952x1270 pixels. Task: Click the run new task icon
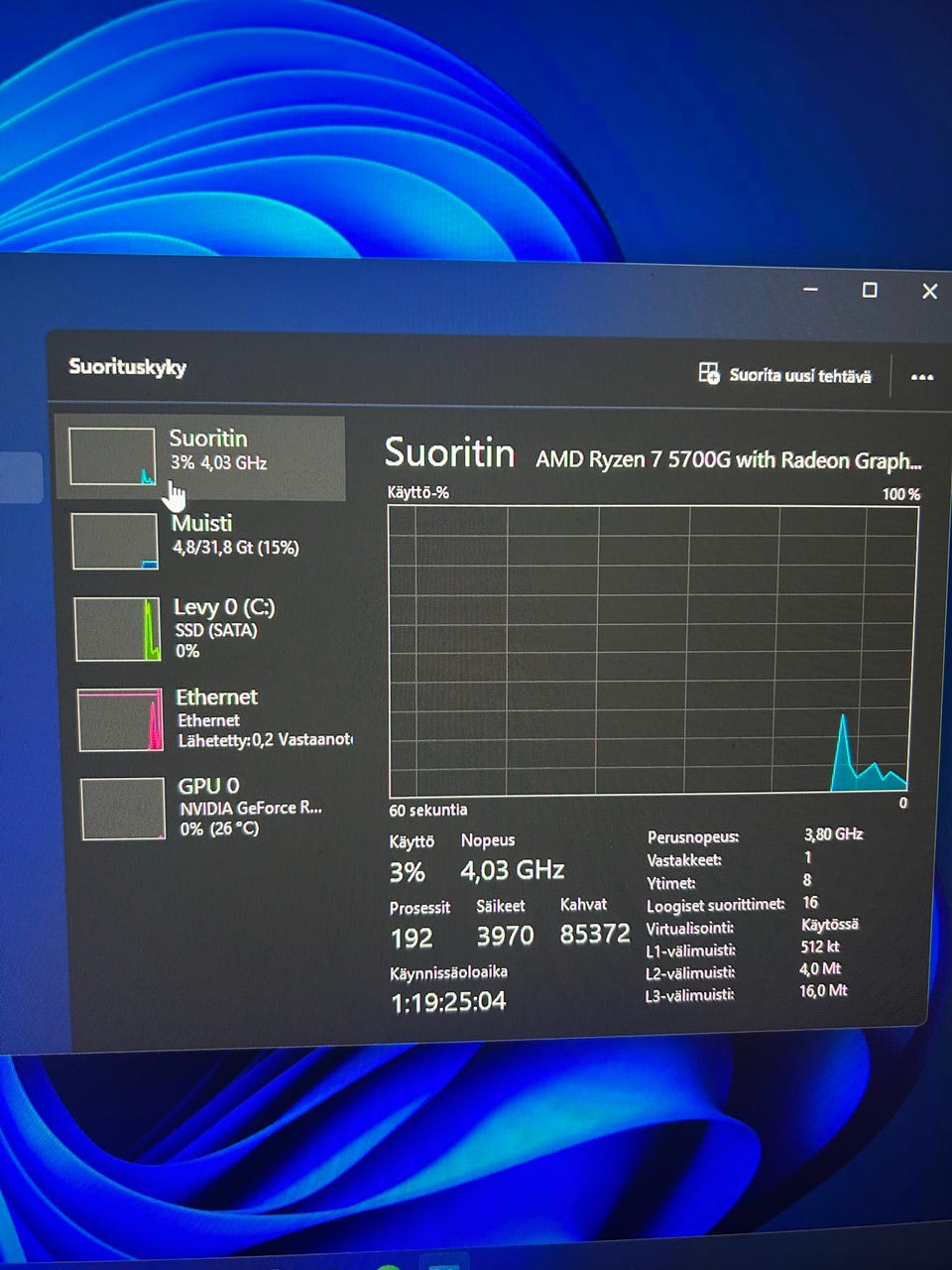(x=708, y=373)
